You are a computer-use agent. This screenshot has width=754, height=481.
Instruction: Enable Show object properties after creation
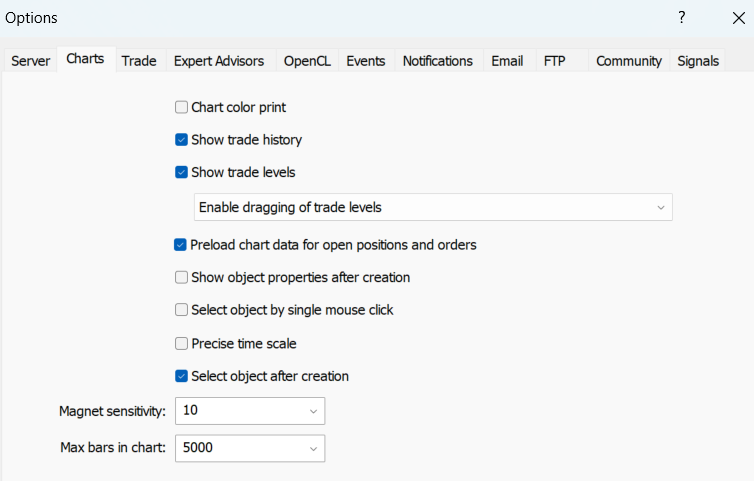181,277
